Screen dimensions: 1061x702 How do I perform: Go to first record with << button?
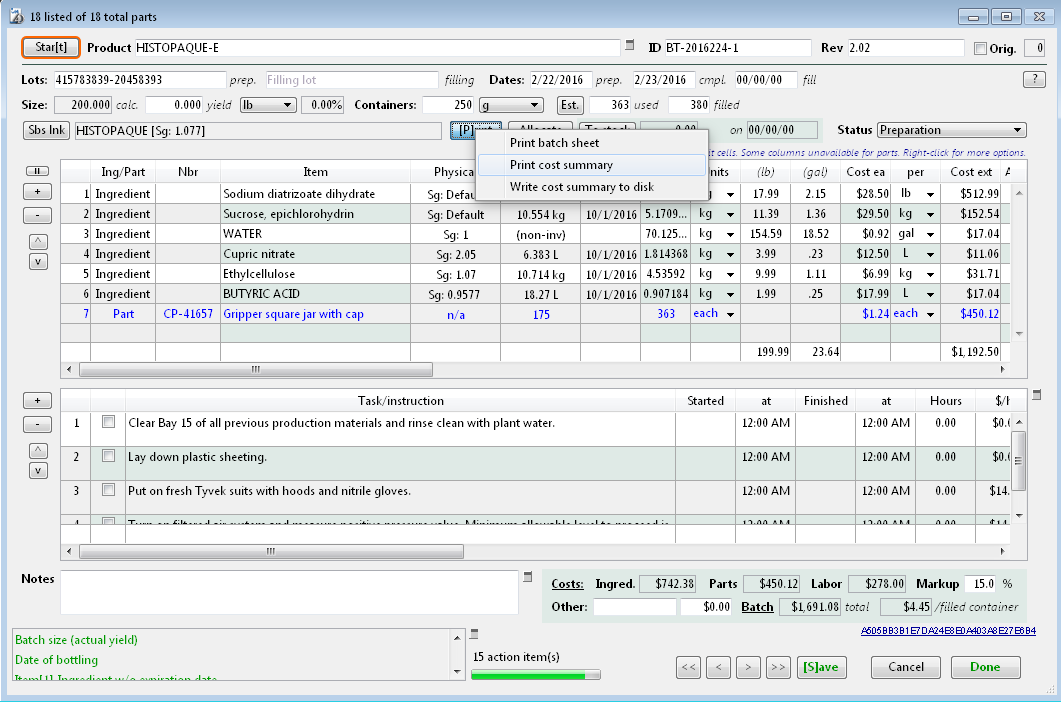pos(688,667)
